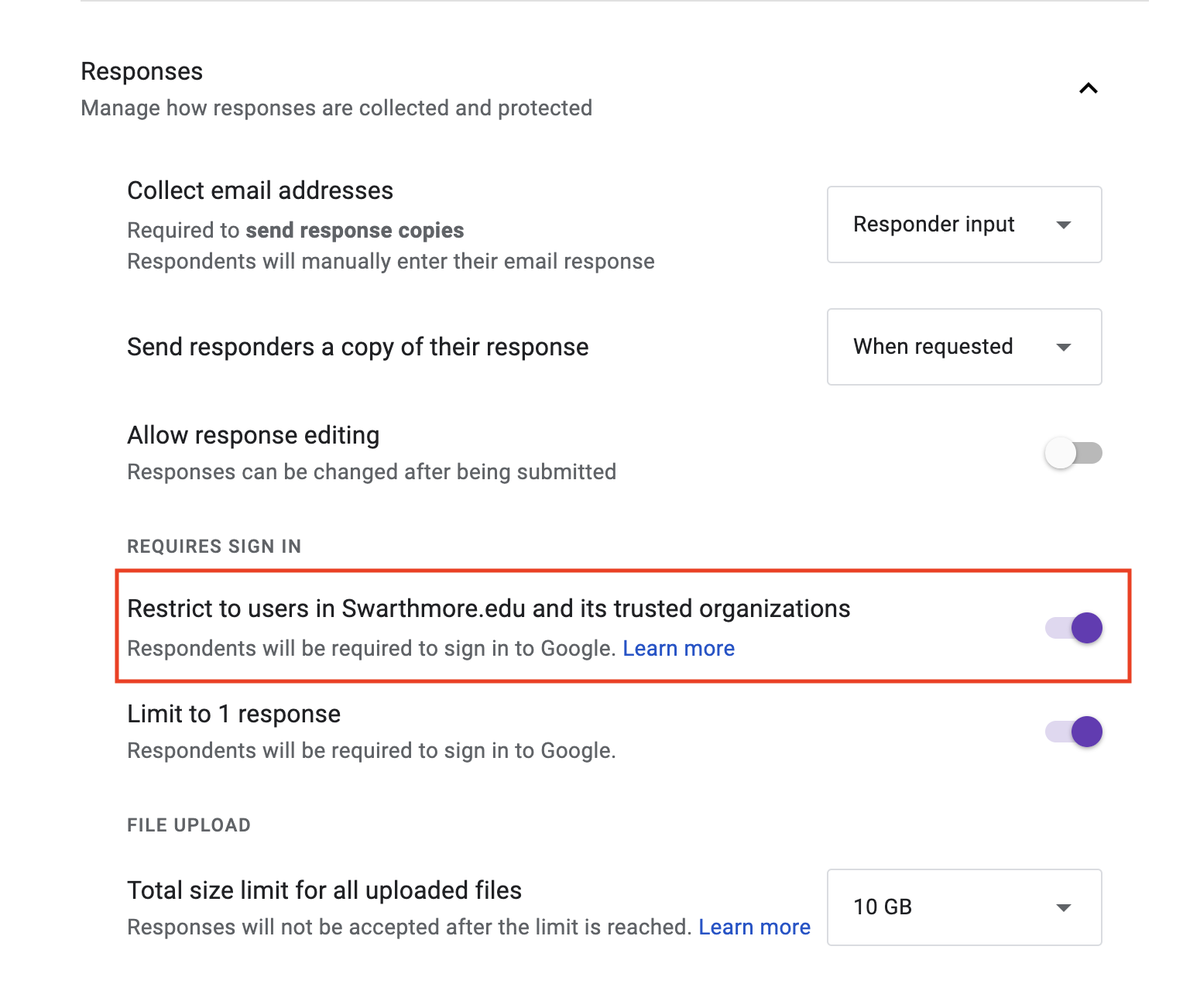Click 'Manage how responses are collected and protected'
Image resolution: width=1183 pixels, height=1008 pixels.
[x=337, y=108]
